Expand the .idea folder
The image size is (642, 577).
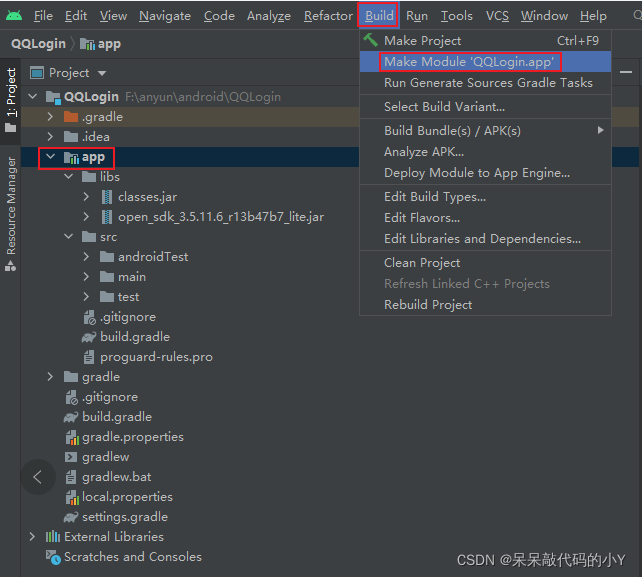click(50, 137)
